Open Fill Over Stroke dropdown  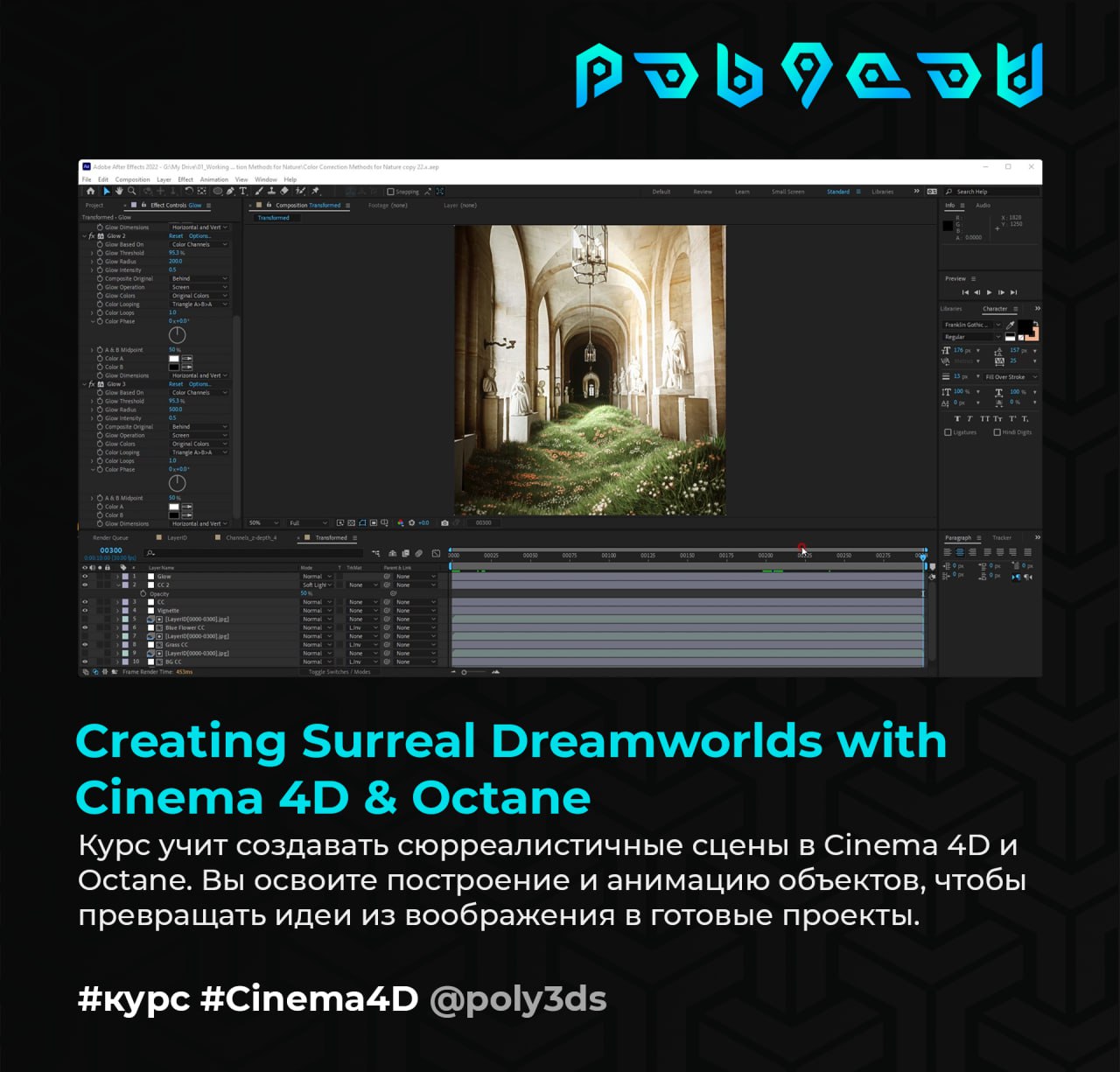point(1011,377)
